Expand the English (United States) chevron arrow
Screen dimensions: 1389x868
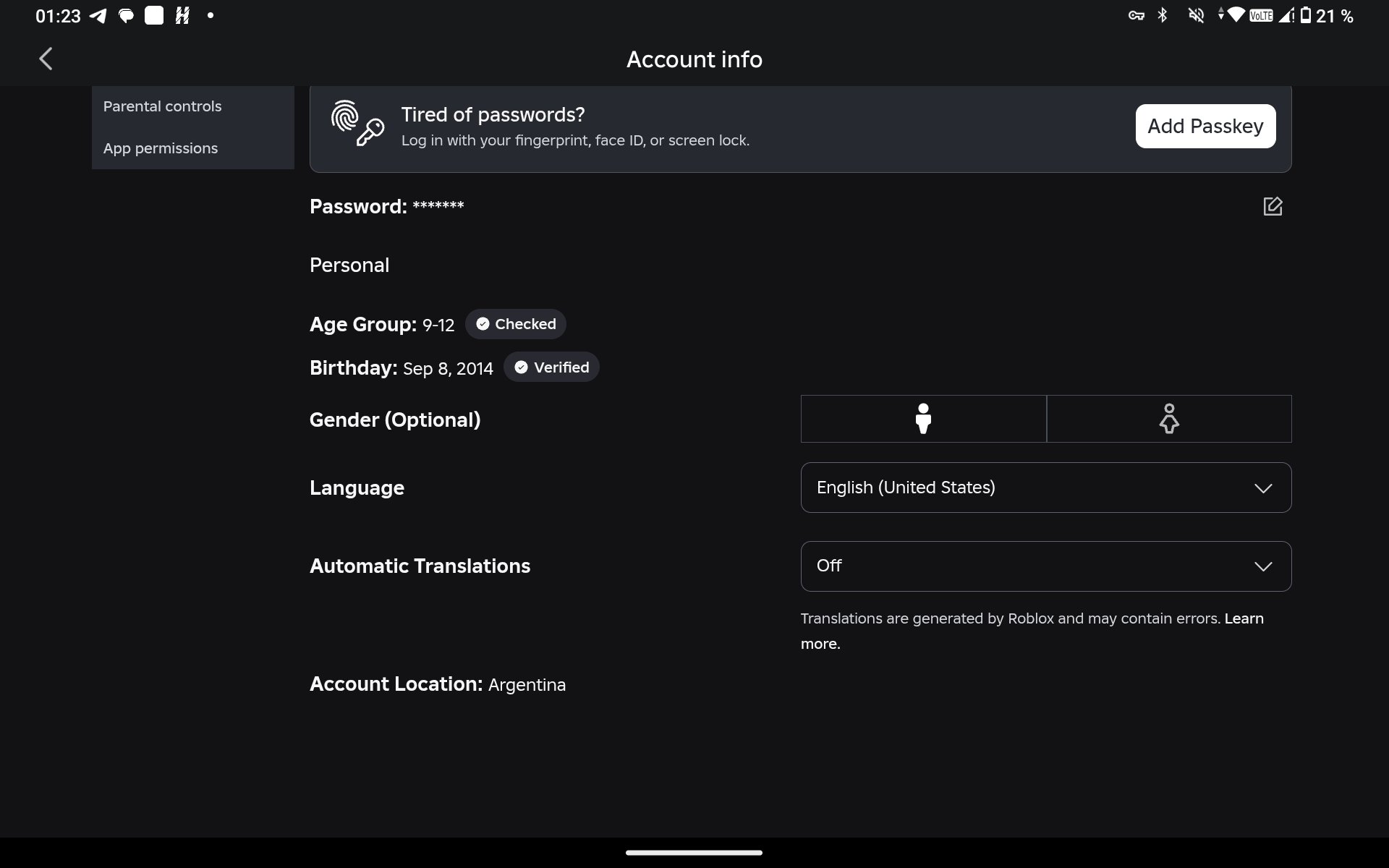[x=1263, y=488]
